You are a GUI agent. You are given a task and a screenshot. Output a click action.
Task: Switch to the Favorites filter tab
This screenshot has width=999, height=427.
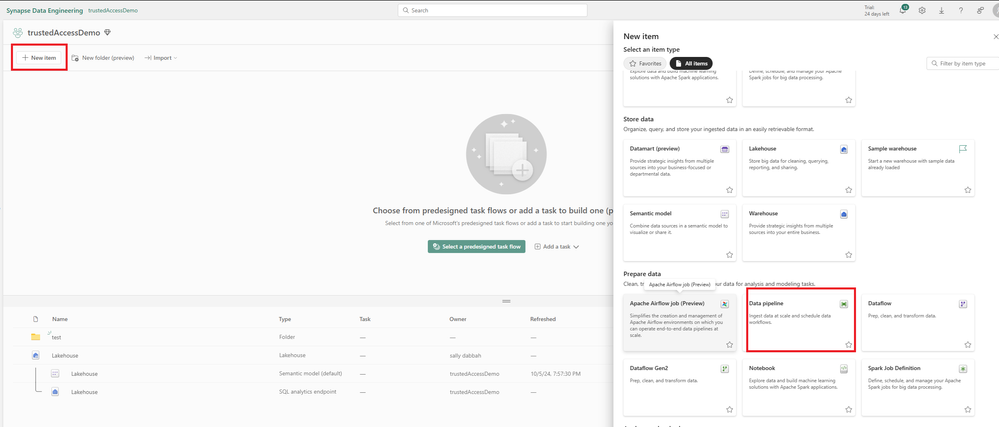(x=645, y=64)
